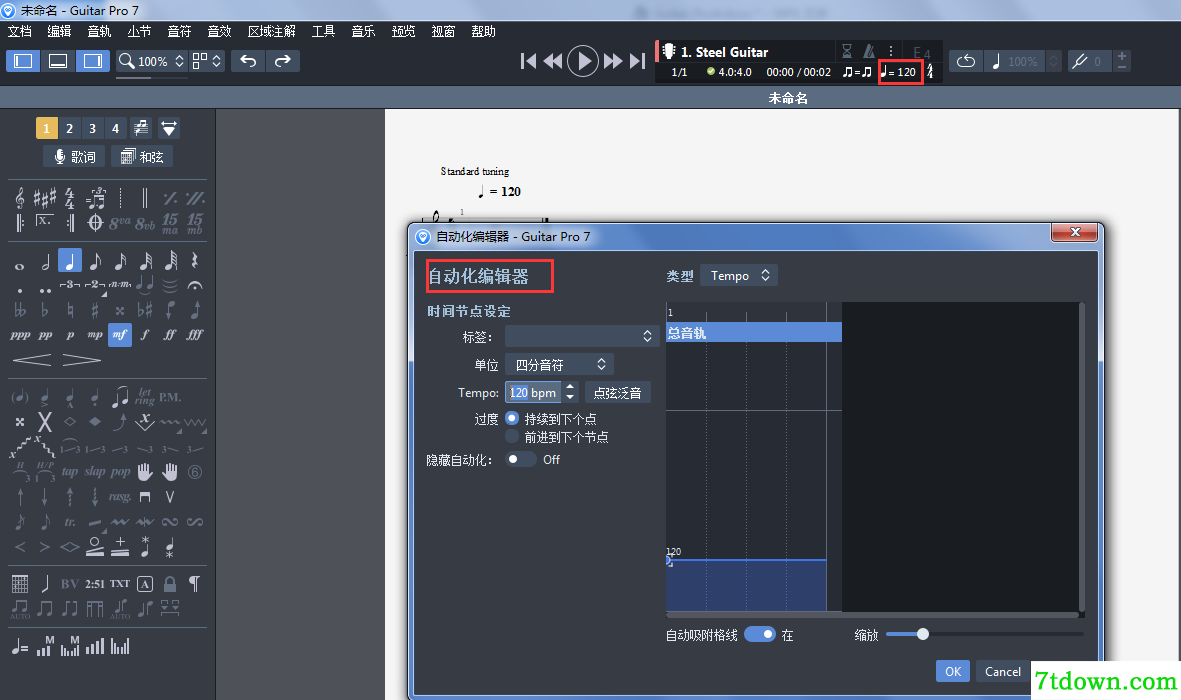Open the 工具 menu

tap(323, 31)
